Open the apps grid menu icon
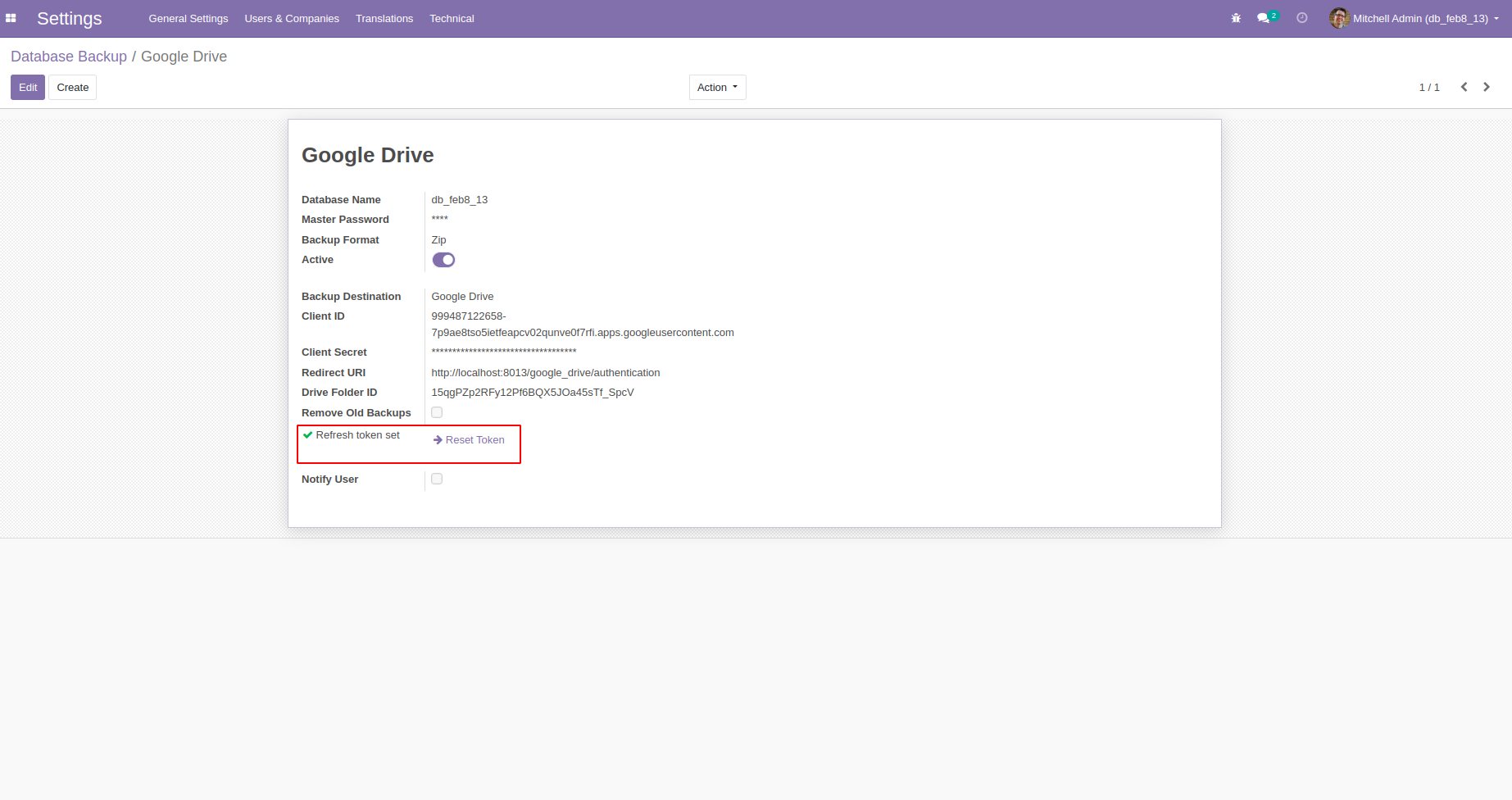This screenshot has height=800, width=1512. click(11, 18)
